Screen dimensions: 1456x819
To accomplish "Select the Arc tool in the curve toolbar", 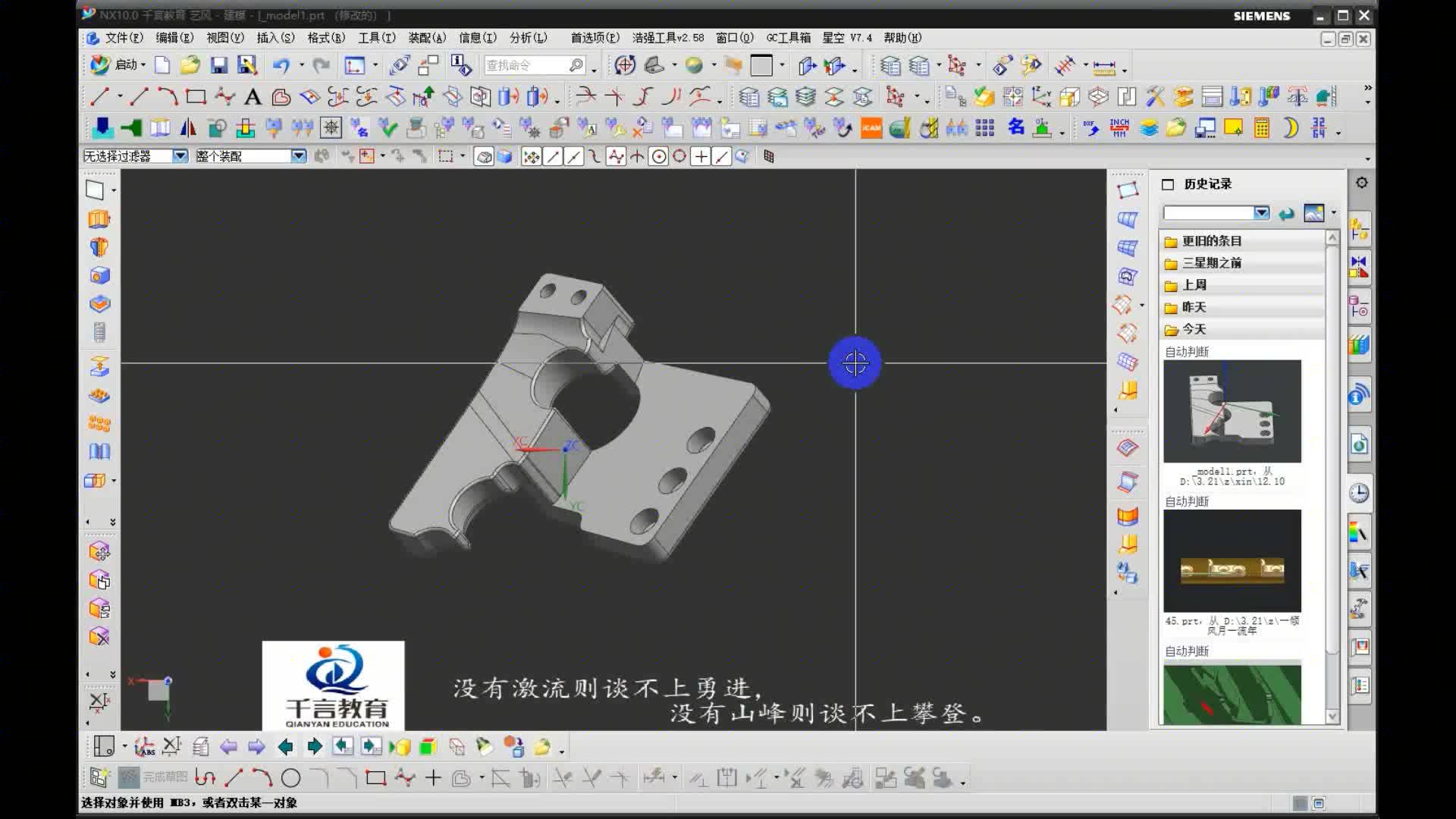I will tap(168, 97).
